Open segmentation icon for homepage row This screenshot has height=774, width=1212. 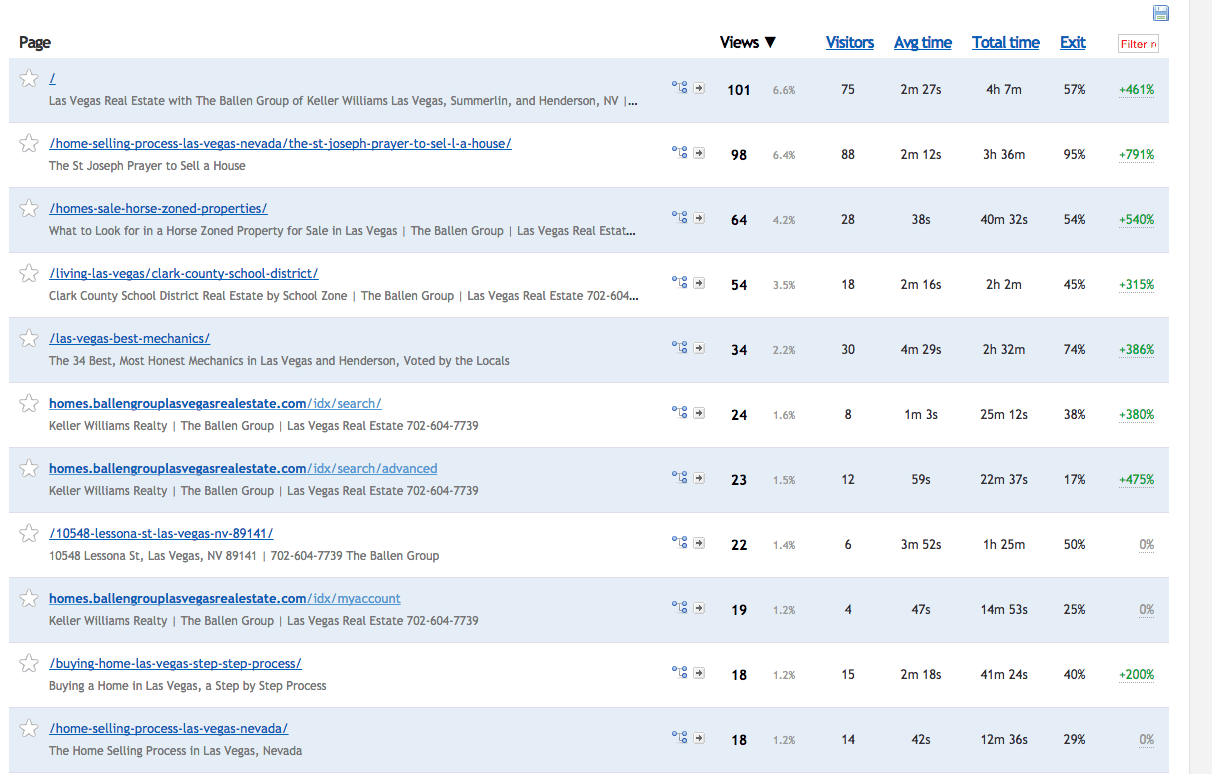(680, 88)
